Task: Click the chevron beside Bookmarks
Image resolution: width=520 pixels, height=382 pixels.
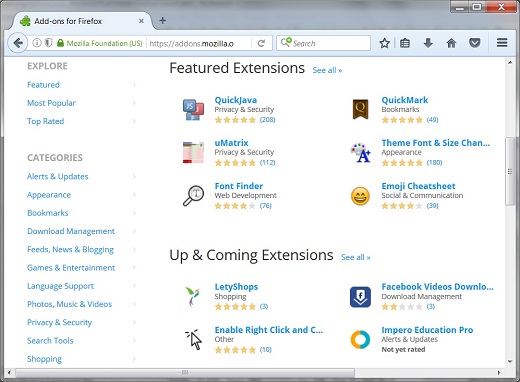Action: (x=134, y=213)
